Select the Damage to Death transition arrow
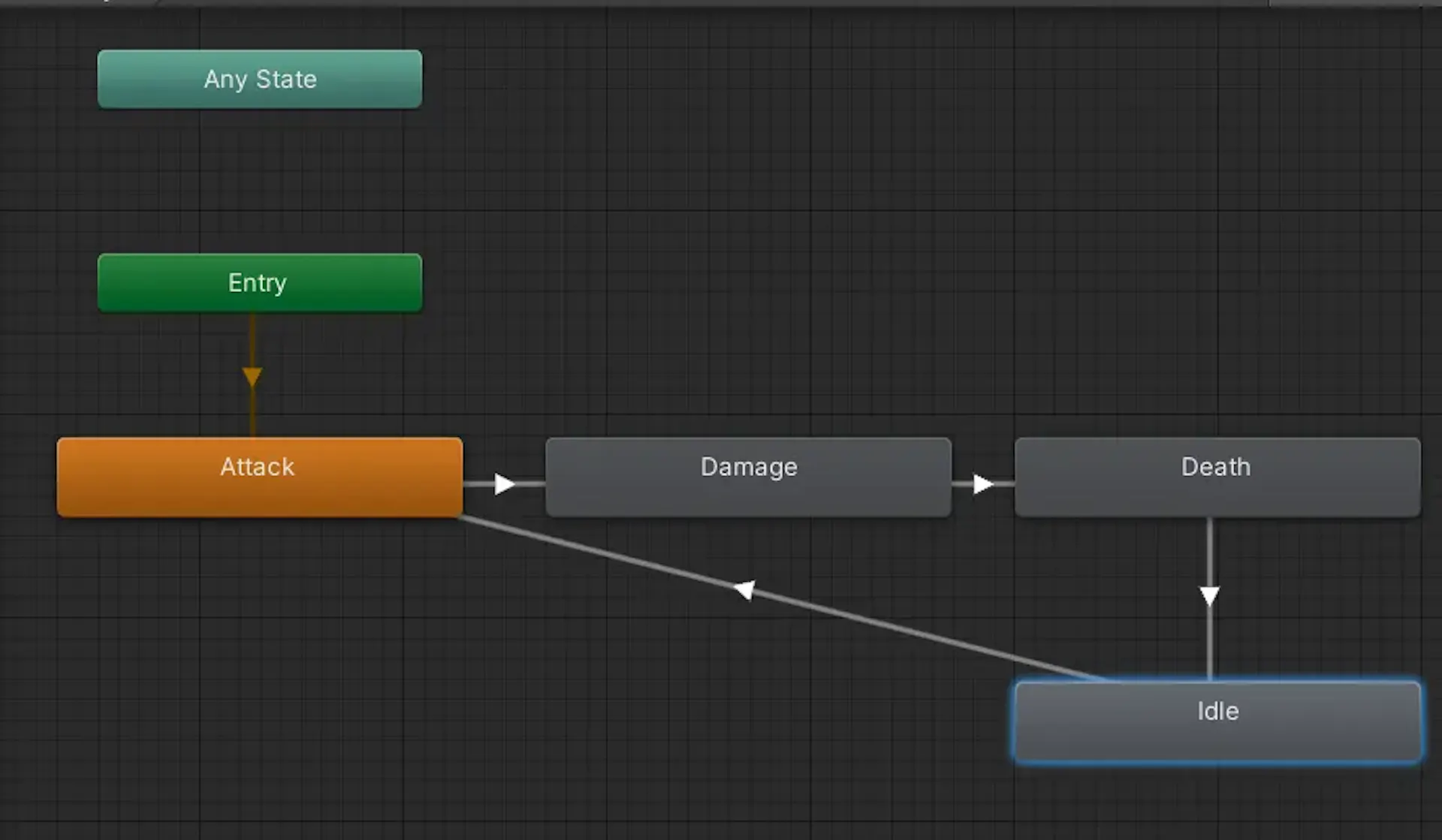The image size is (1442, 840). coord(983,484)
